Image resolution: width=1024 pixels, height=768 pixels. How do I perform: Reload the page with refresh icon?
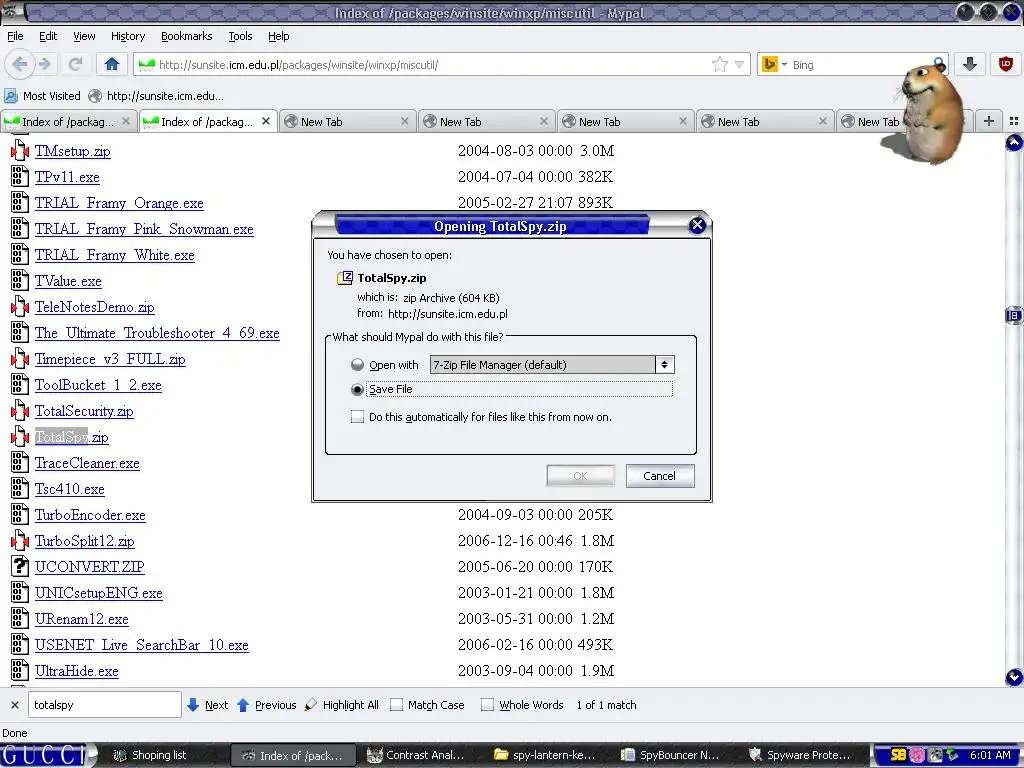tap(75, 64)
